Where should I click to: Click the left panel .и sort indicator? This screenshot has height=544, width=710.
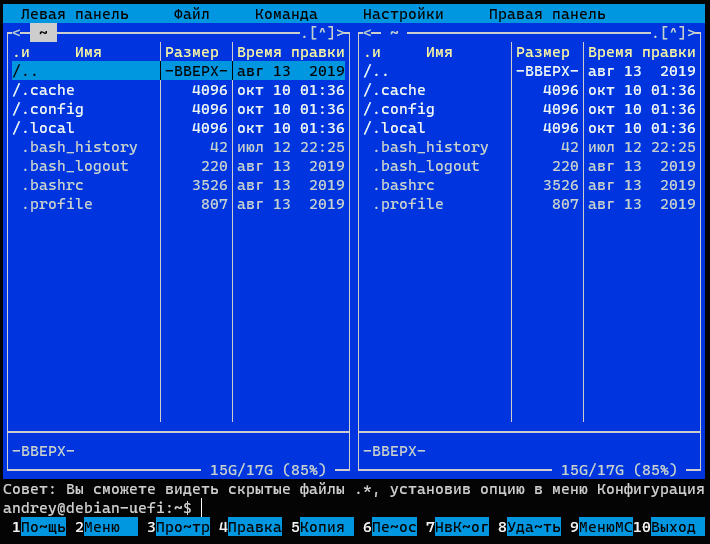click(x=21, y=52)
